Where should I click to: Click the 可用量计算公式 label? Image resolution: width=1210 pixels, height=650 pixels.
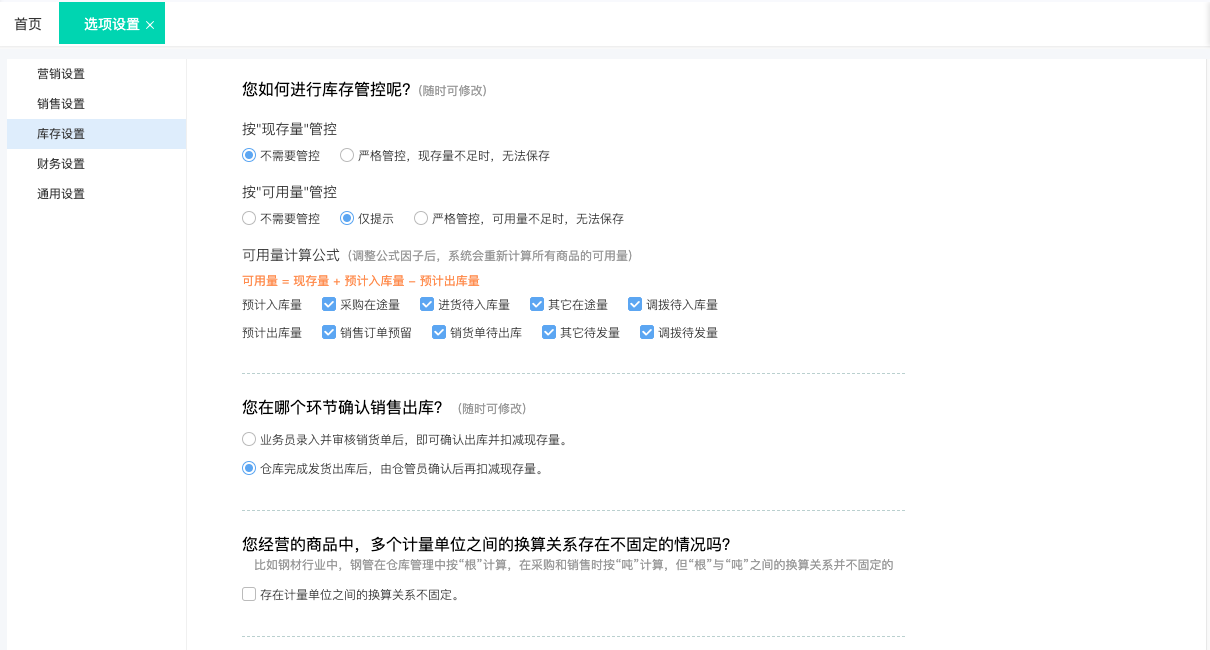pyautogui.click(x=291, y=255)
